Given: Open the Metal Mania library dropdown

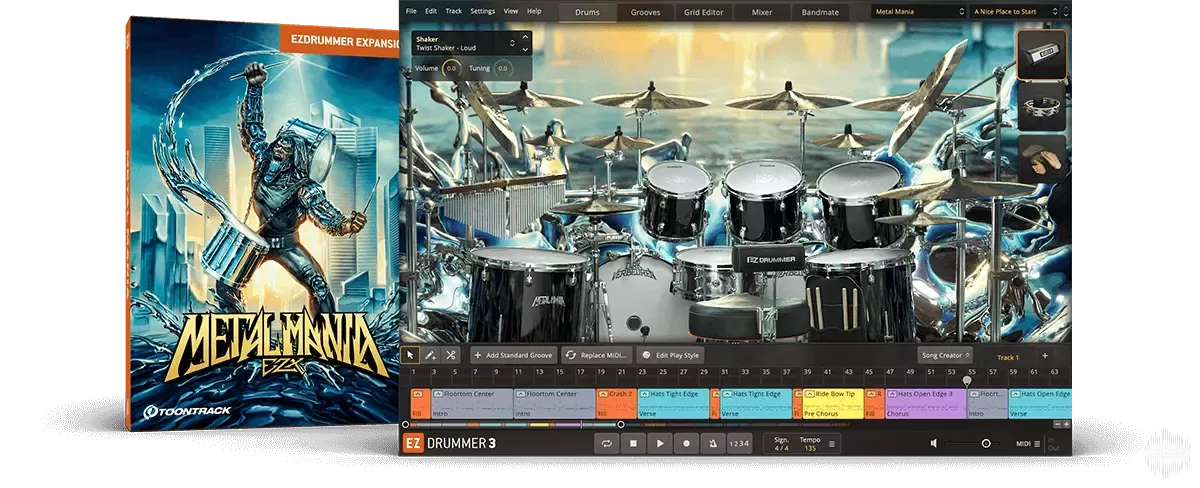Looking at the screenshot, I should tap(918, 12).
